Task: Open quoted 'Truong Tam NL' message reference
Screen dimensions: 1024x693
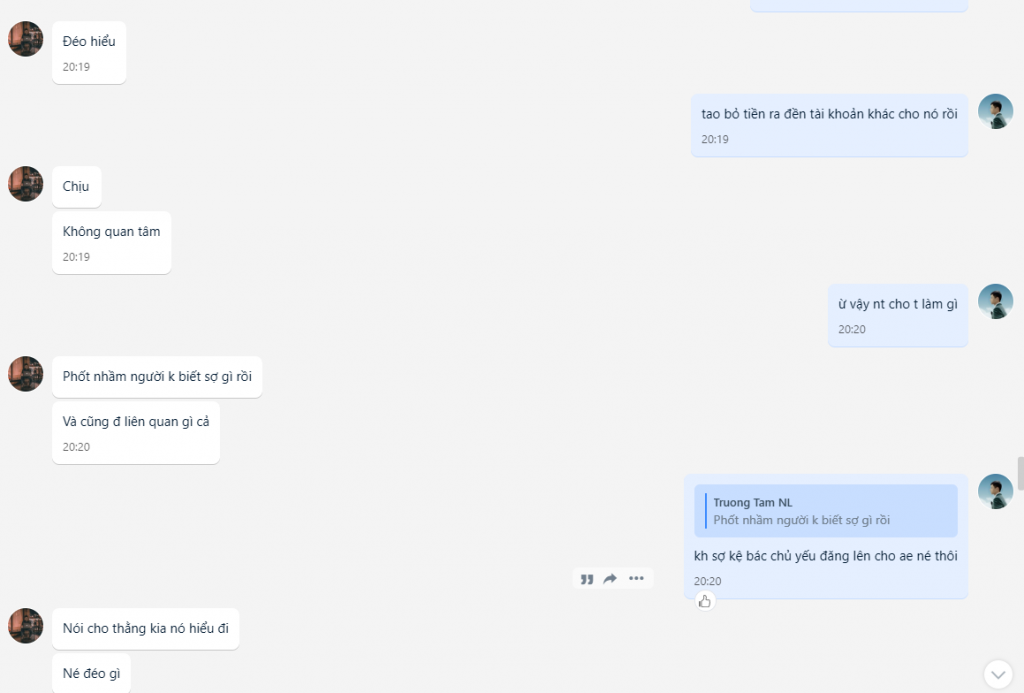Action: pyautogui.click(x=825, y=511)
